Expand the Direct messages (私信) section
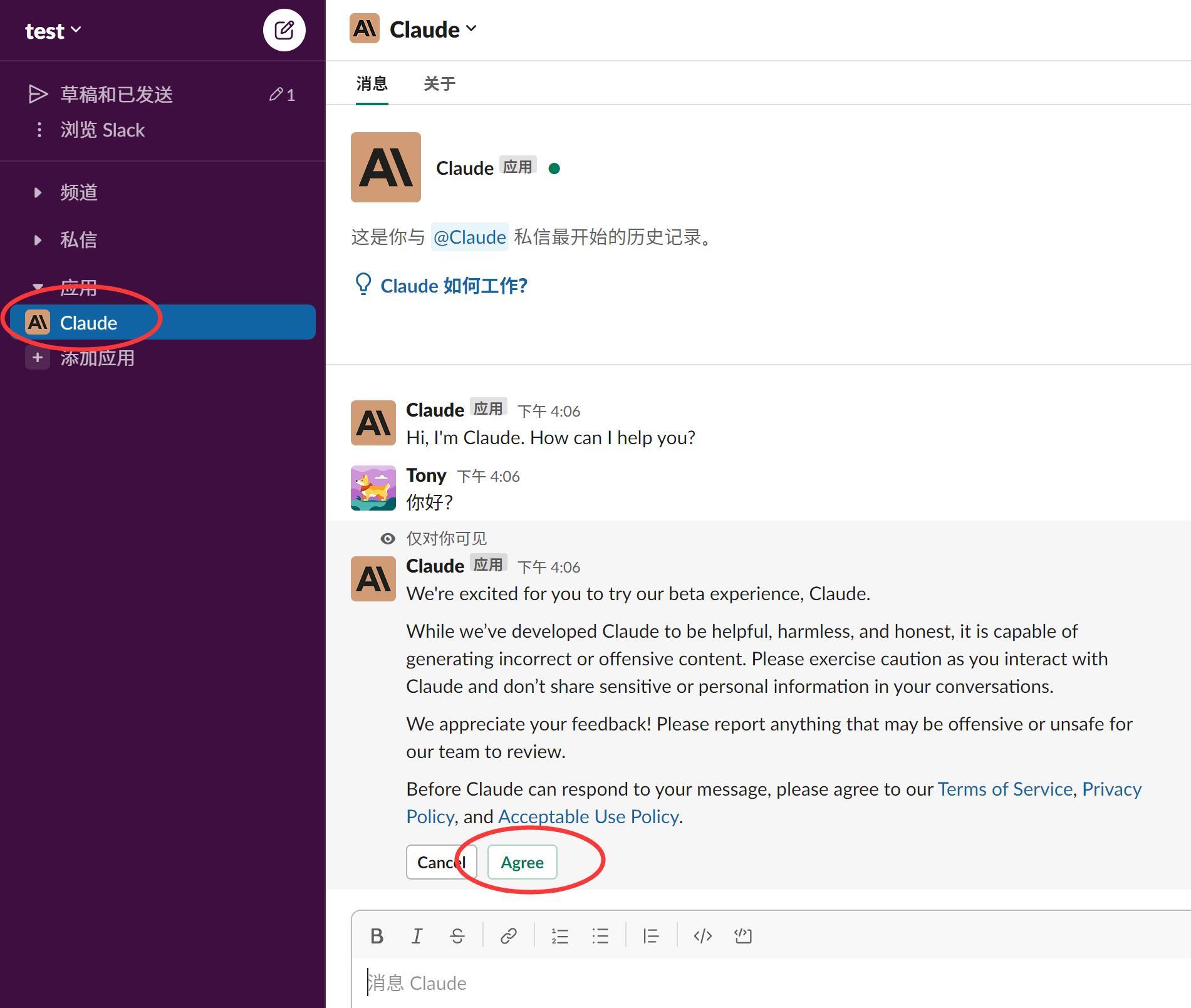 (x=38, y=240)
